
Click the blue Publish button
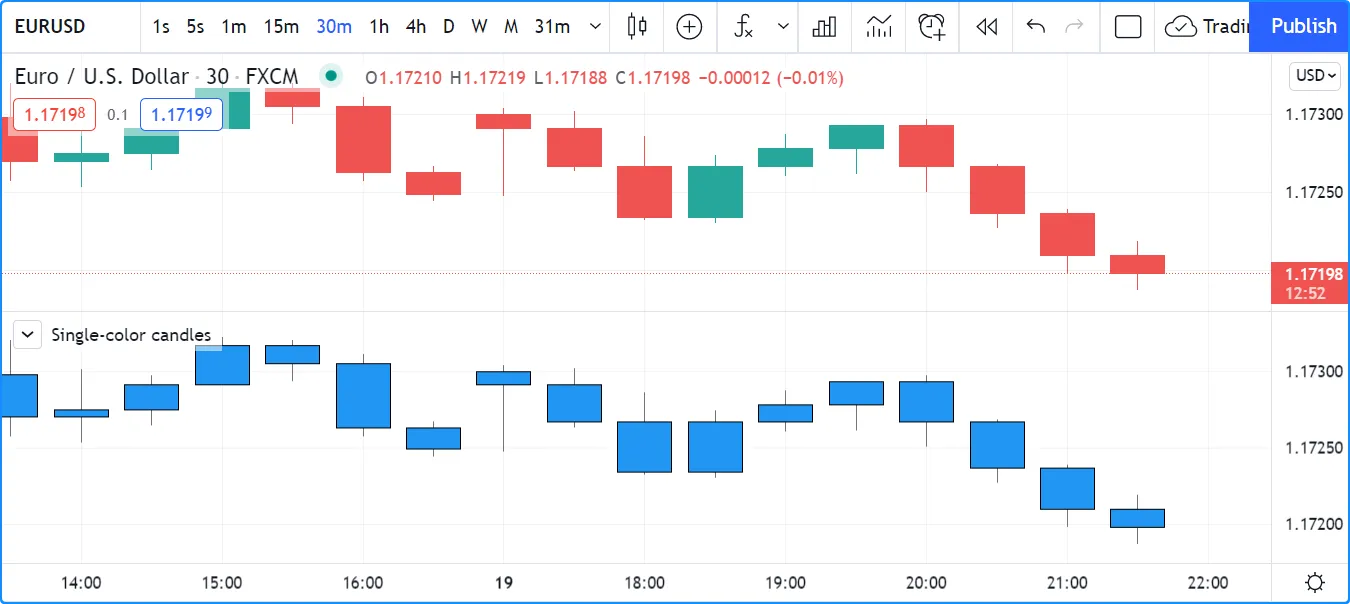pyautogui.click(x=1303, y=27)
